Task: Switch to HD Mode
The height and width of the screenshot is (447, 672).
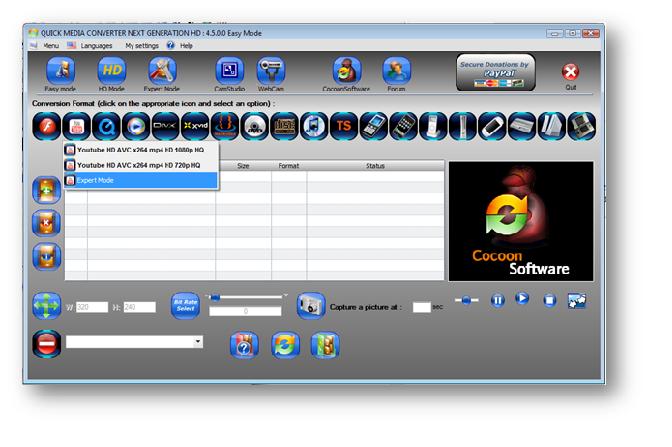Action: coord(111,72)
